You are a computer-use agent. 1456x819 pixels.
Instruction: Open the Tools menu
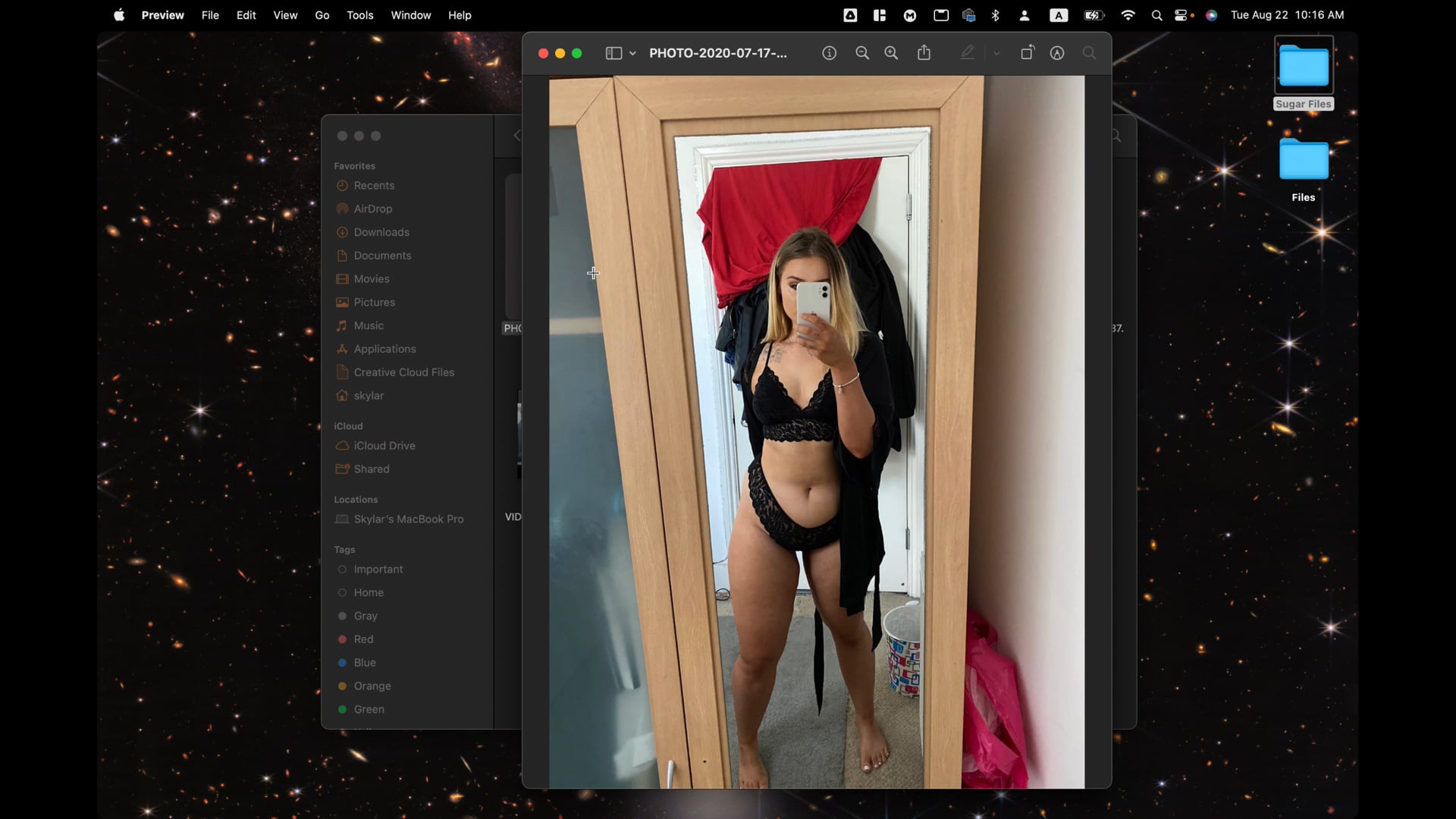pyautogui.click(x=360, y=15)
